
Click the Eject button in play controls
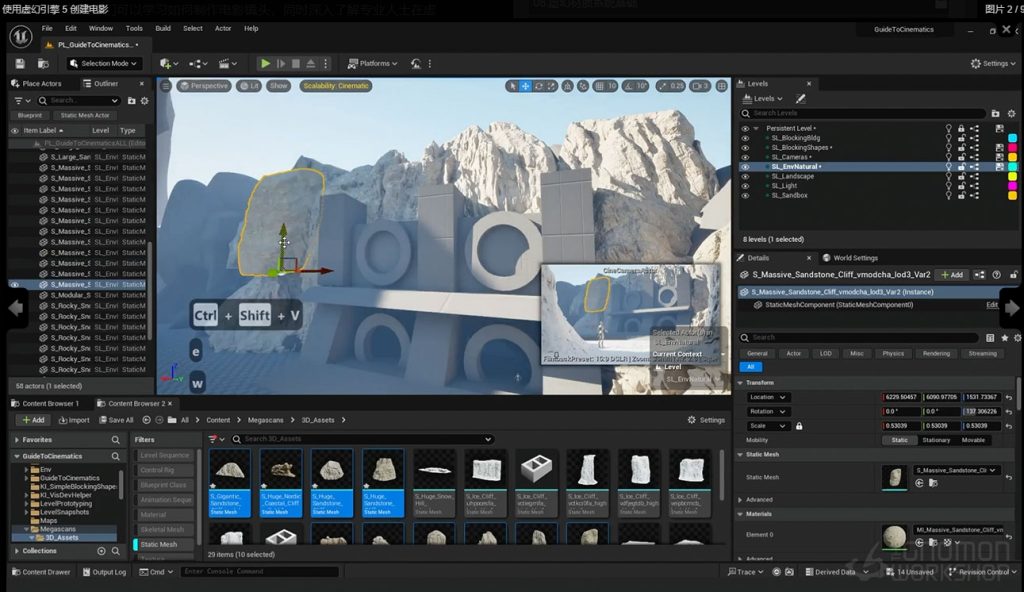[x=311, y=63]
